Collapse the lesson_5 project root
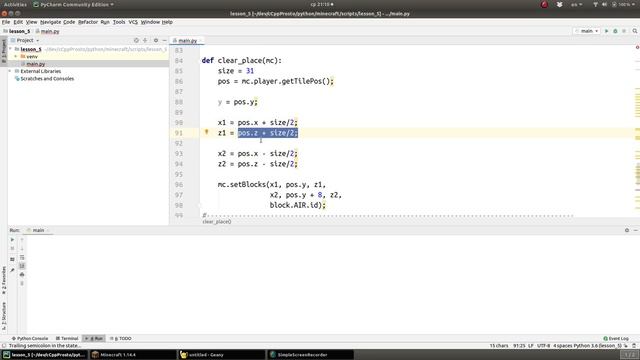Image resolution: width=640 pixels, height=360 pixels. (11, 49)
